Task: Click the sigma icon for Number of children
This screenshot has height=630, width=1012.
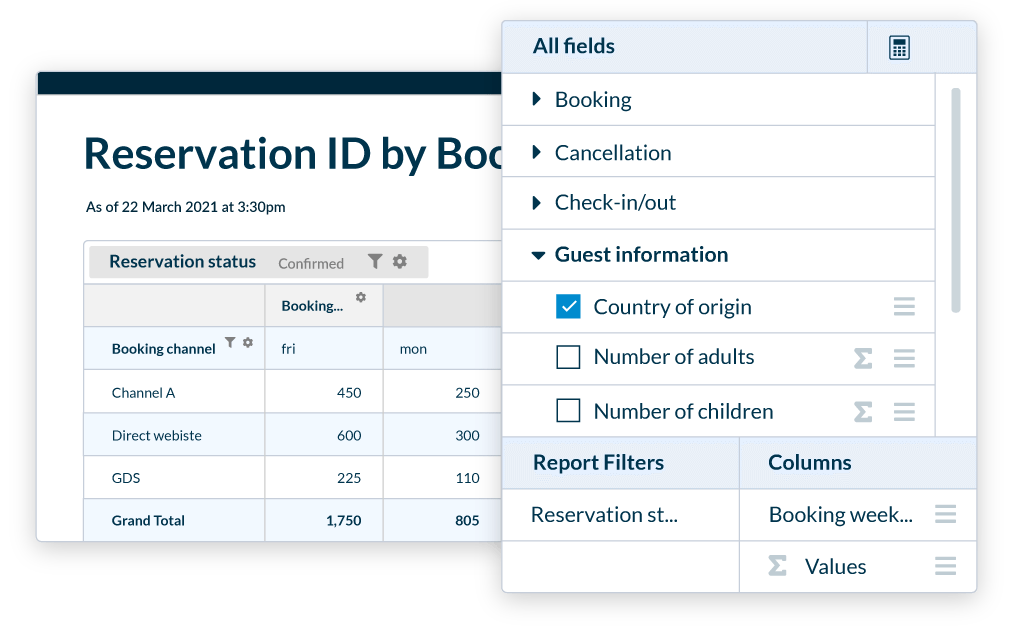Action: [x=863, y=412]
